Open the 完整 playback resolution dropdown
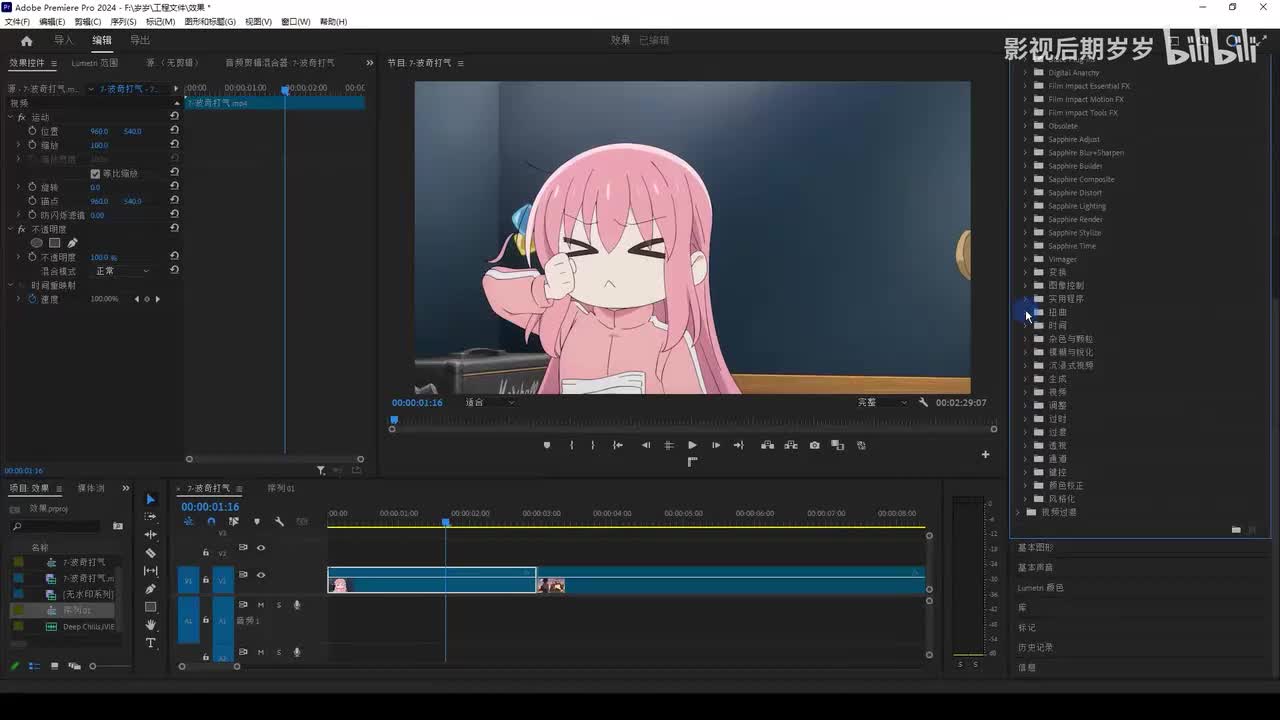Viewport: 1280px width, 720px height. click(x=882, y=402)
